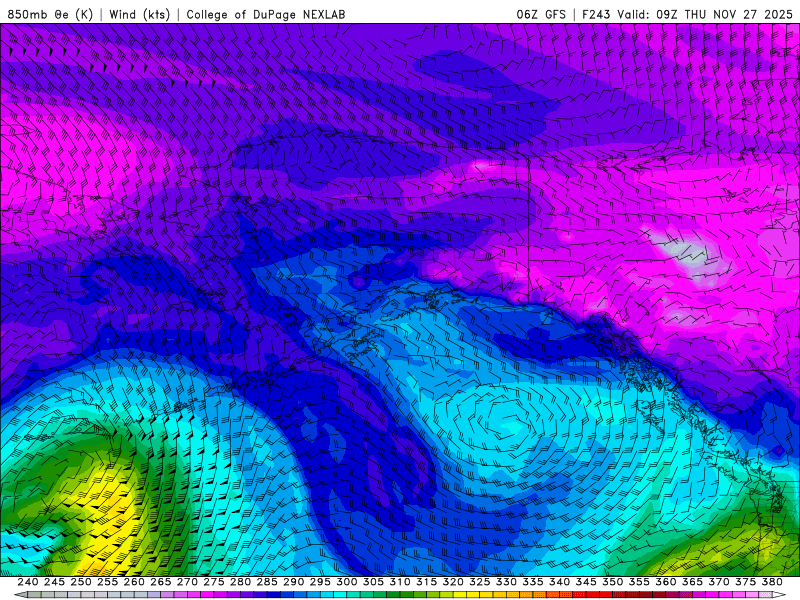Click the '850mb θe (K)' title text
This screenshot has width=800, height=600.
tap(50, 14)
